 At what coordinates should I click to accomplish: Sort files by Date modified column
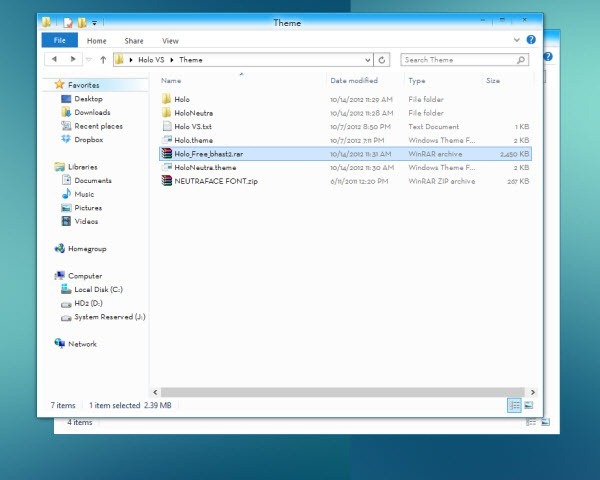tap(354, 80)
